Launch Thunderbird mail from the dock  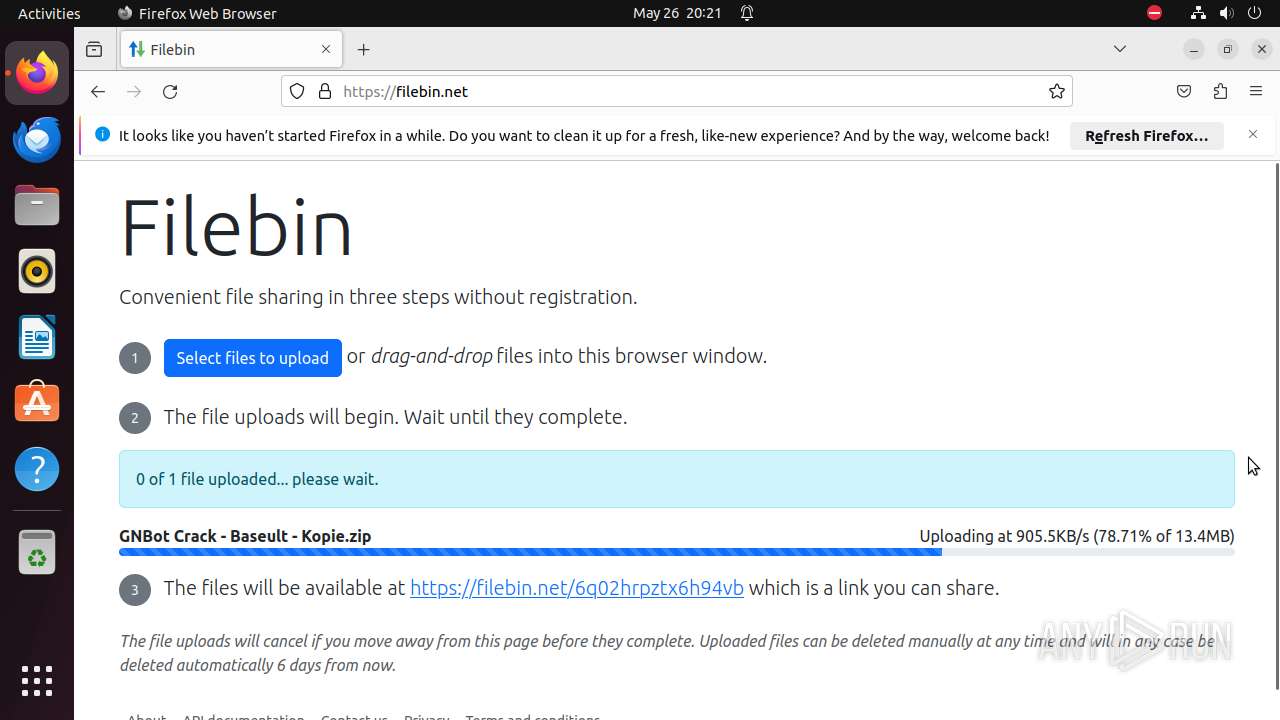[37, 139]
